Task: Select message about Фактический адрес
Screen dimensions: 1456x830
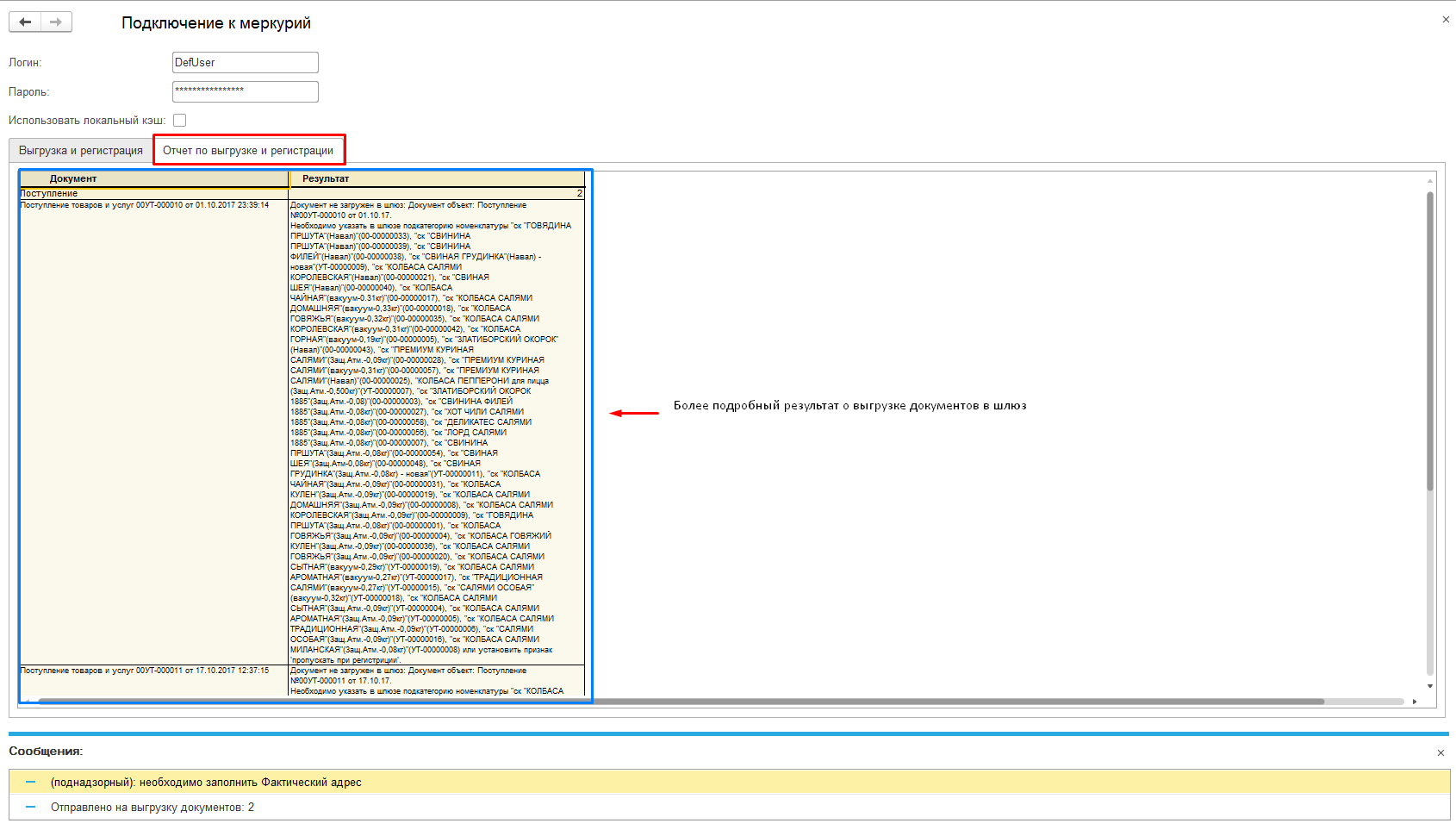Action: (x=730, y=783)
